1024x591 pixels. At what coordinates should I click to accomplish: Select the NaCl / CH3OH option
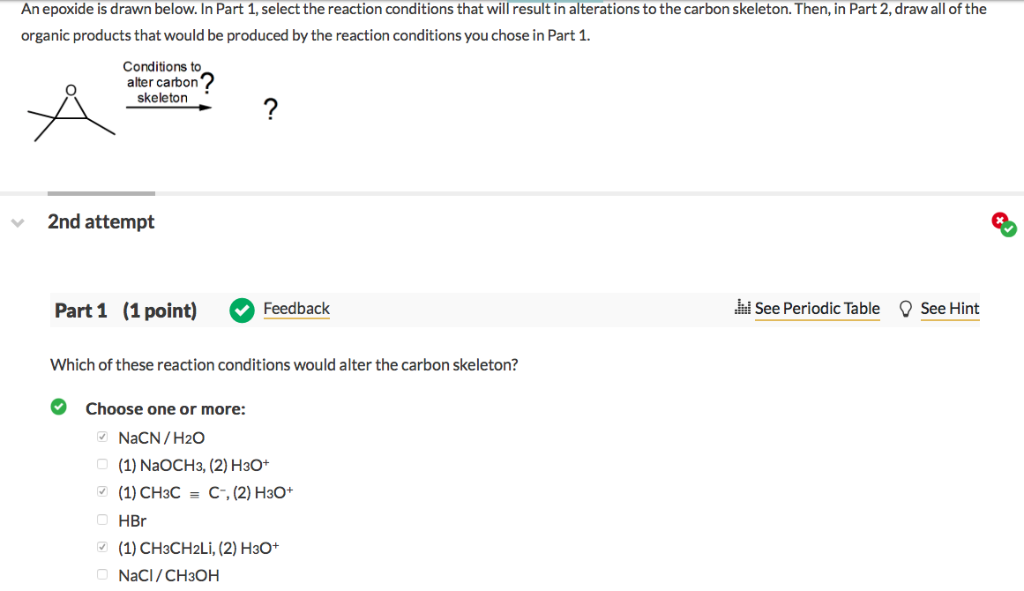point(102,573)
